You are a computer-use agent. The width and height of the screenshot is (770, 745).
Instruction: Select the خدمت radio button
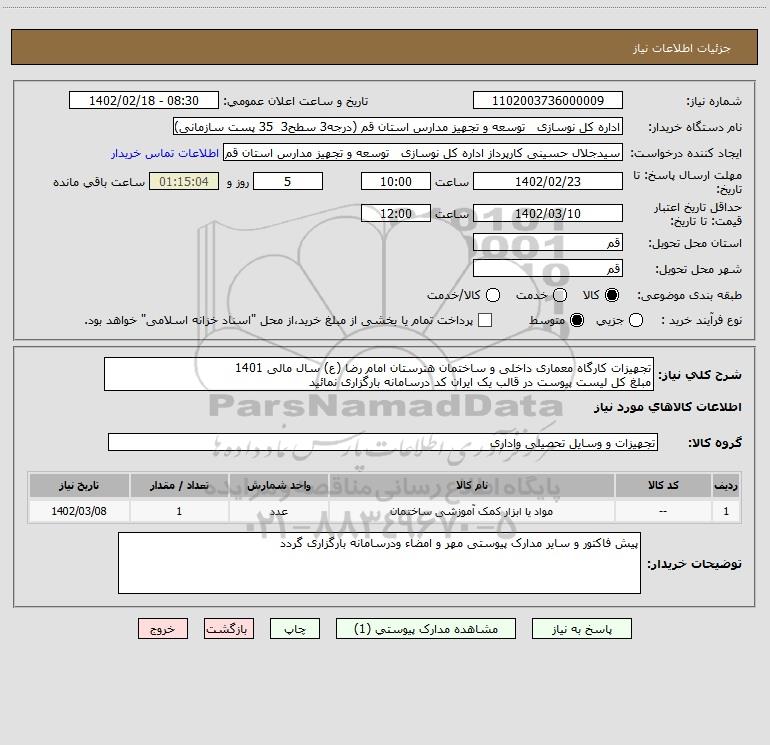point(560,295)
